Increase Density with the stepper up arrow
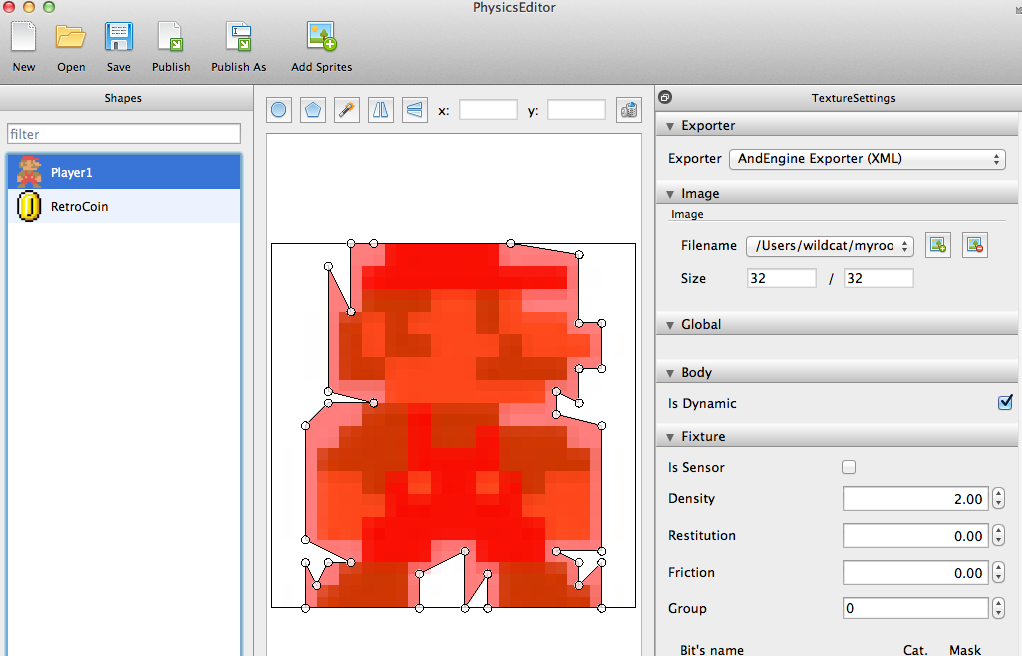Screen dimensions: 1022x656 coord(999,494)
